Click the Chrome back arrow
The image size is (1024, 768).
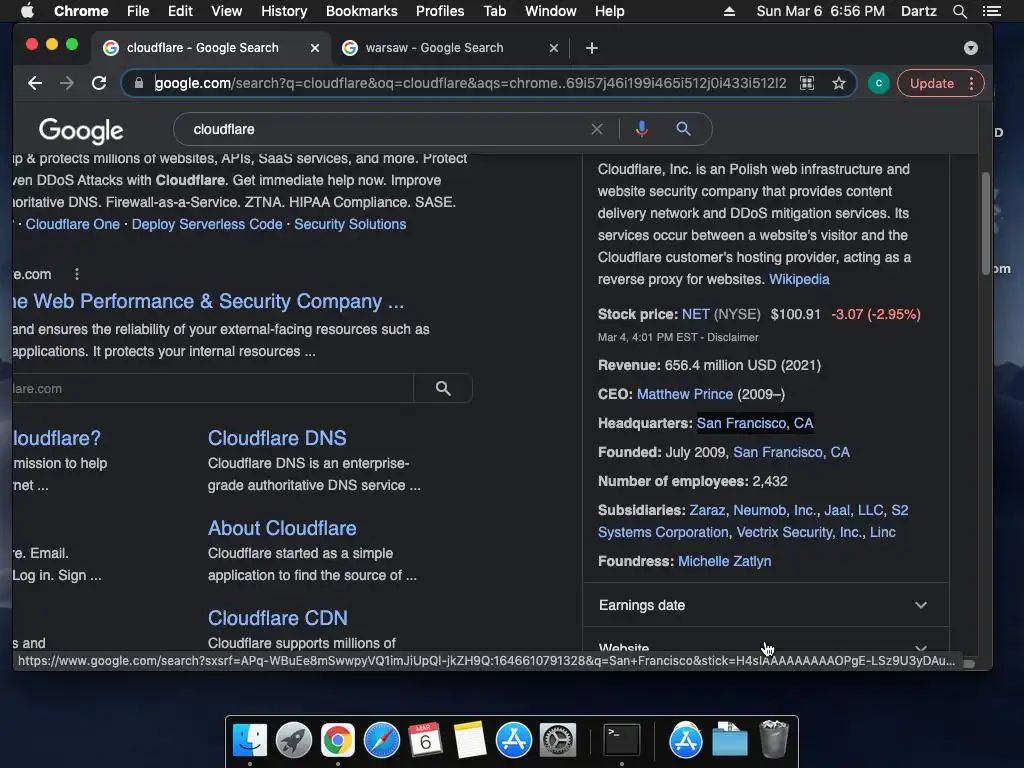click(35, 83)
